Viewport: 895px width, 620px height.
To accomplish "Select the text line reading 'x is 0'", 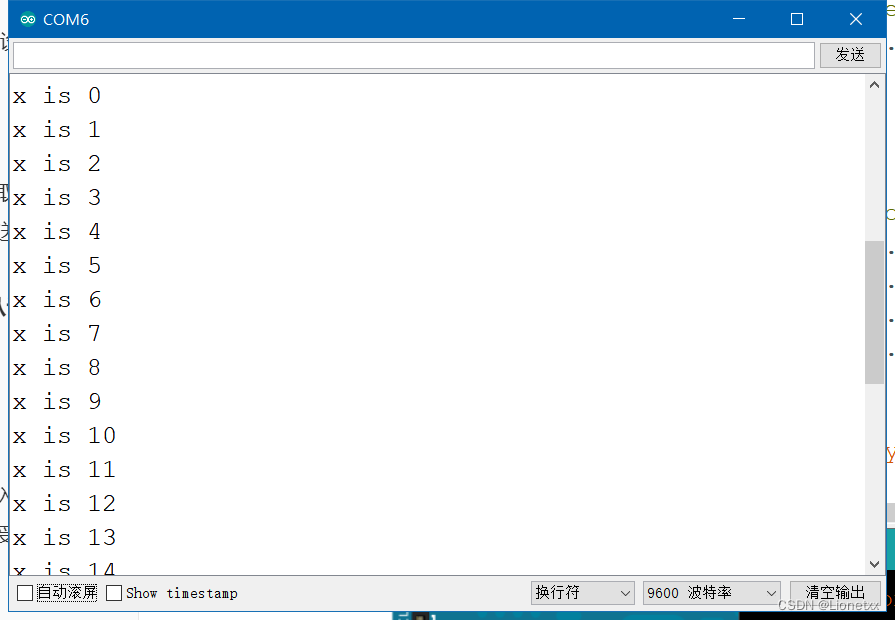I will [x=57, y=95].
